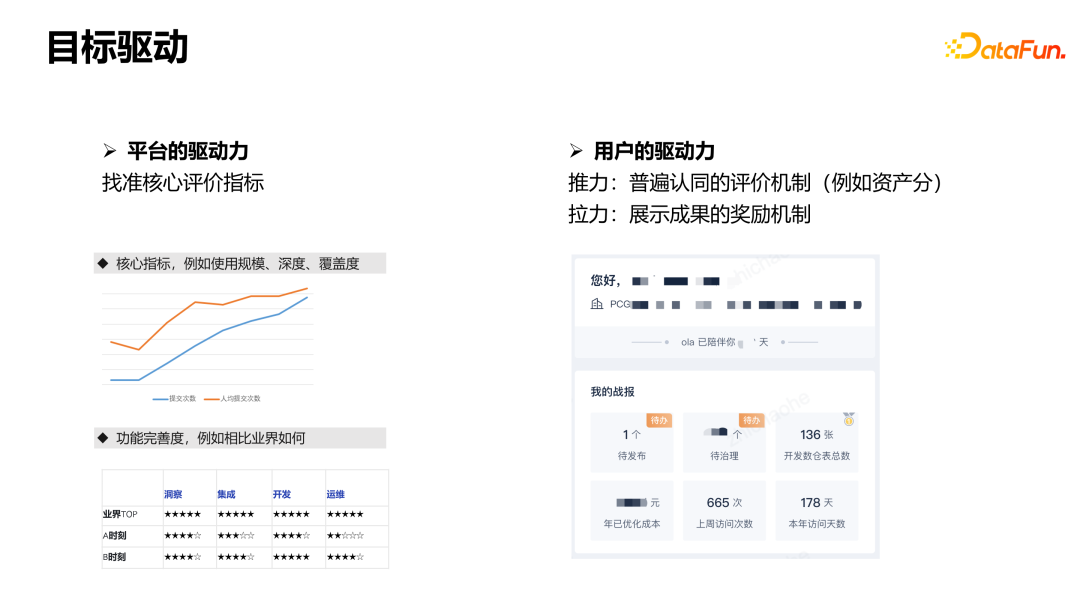
Task: Click the 待办 badge on the 待发布 card
Action: [659, 420]
